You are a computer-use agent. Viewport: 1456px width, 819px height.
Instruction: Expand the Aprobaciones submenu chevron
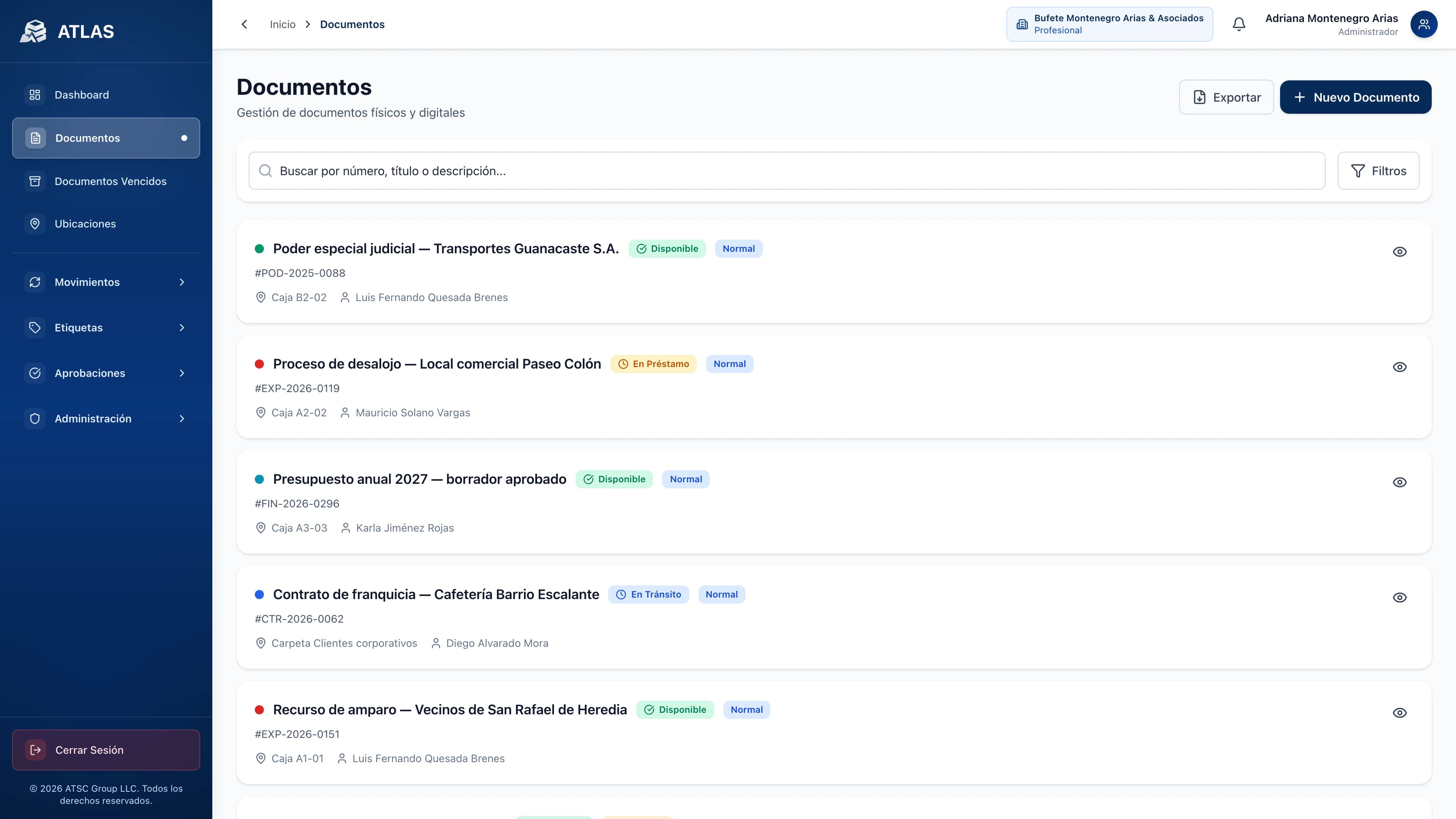pos(182,373)
